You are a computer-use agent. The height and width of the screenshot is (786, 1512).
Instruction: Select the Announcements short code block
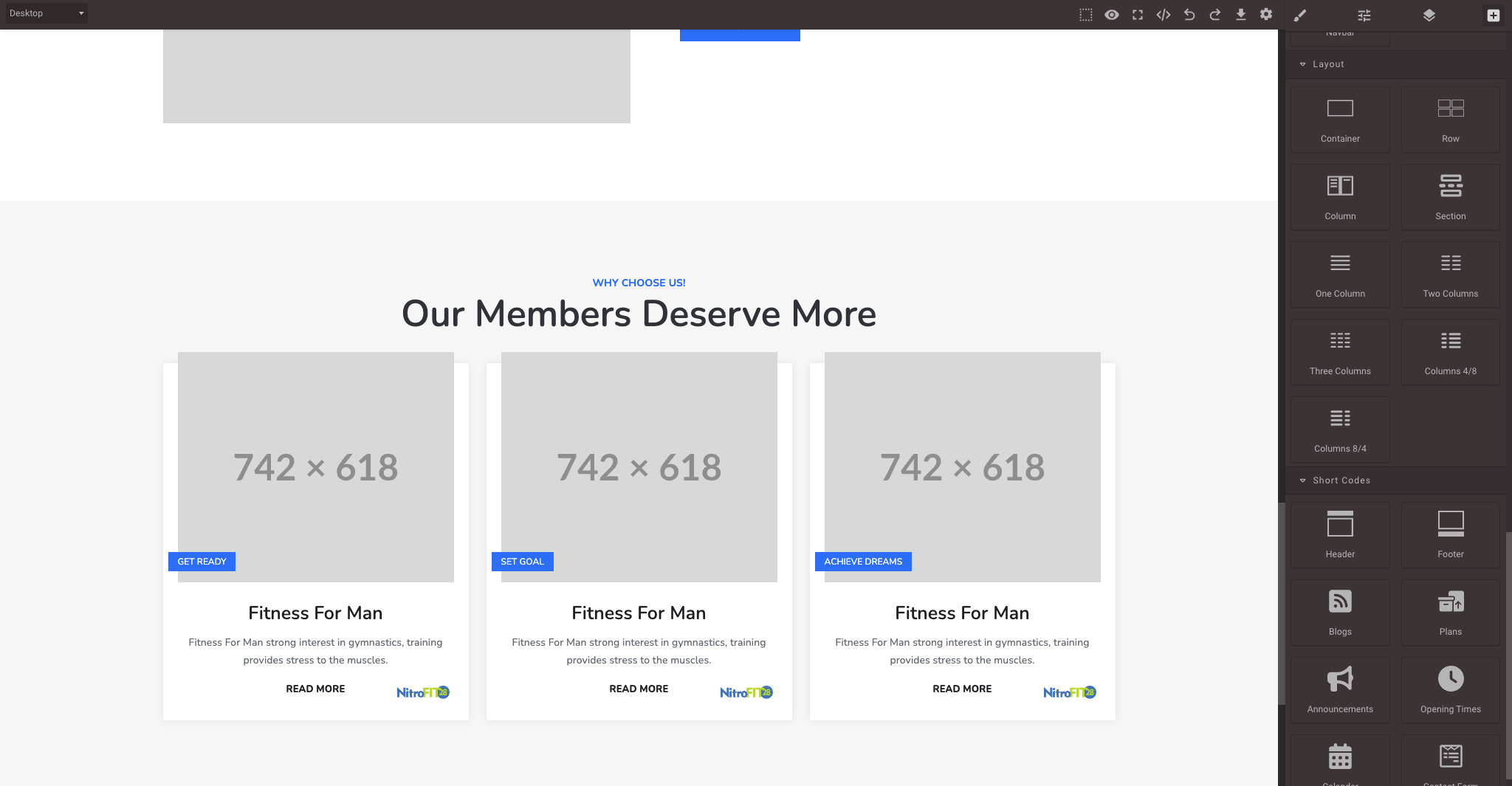[1340, 690]
